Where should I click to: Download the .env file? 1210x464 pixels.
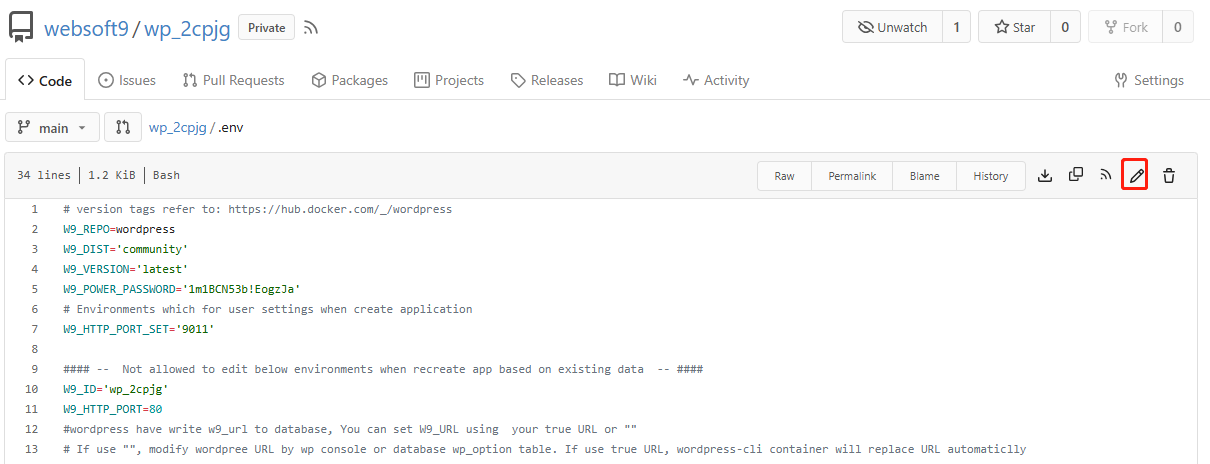coord(1045,176)
